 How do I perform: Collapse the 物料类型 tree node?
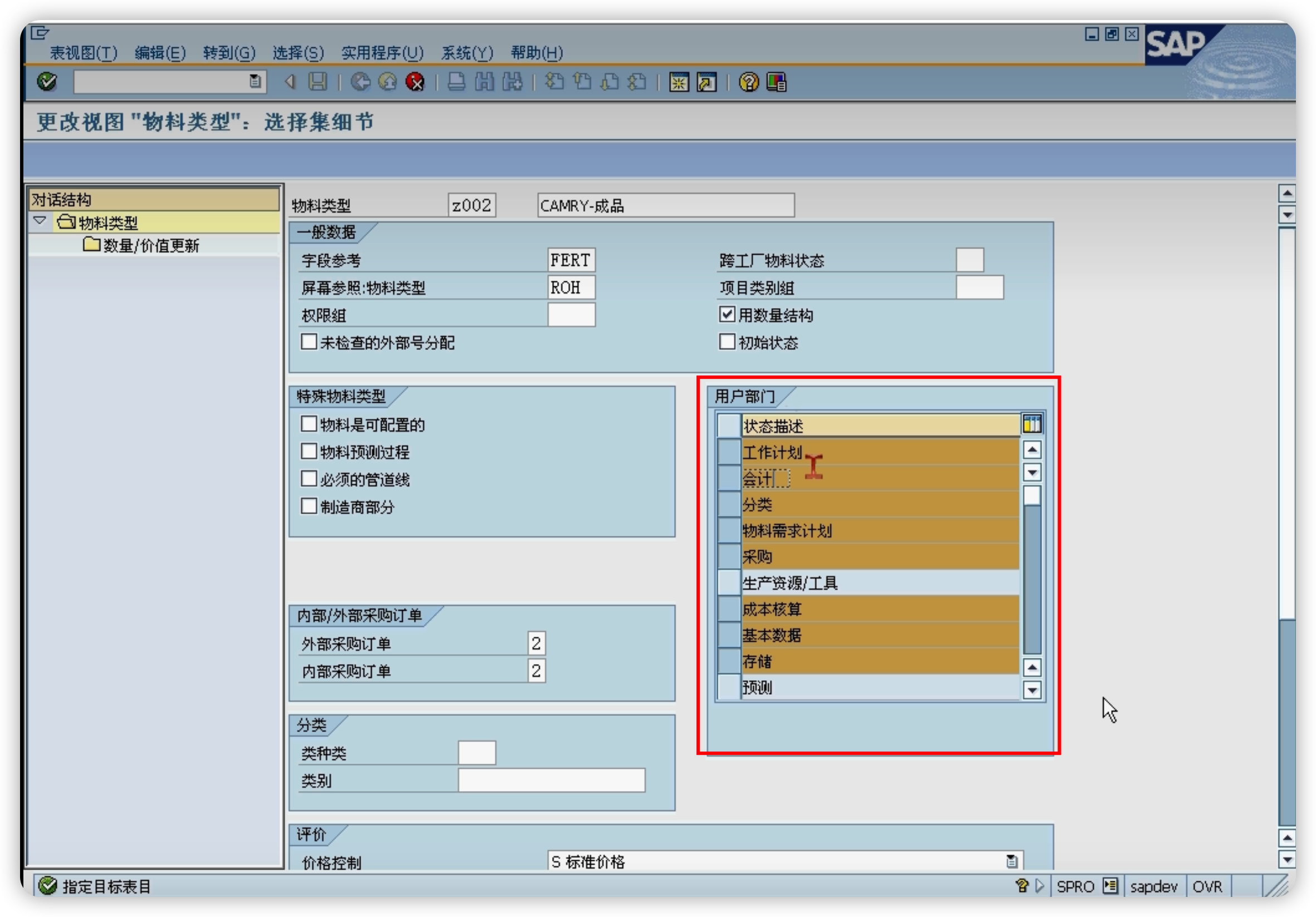click(40, 221)
